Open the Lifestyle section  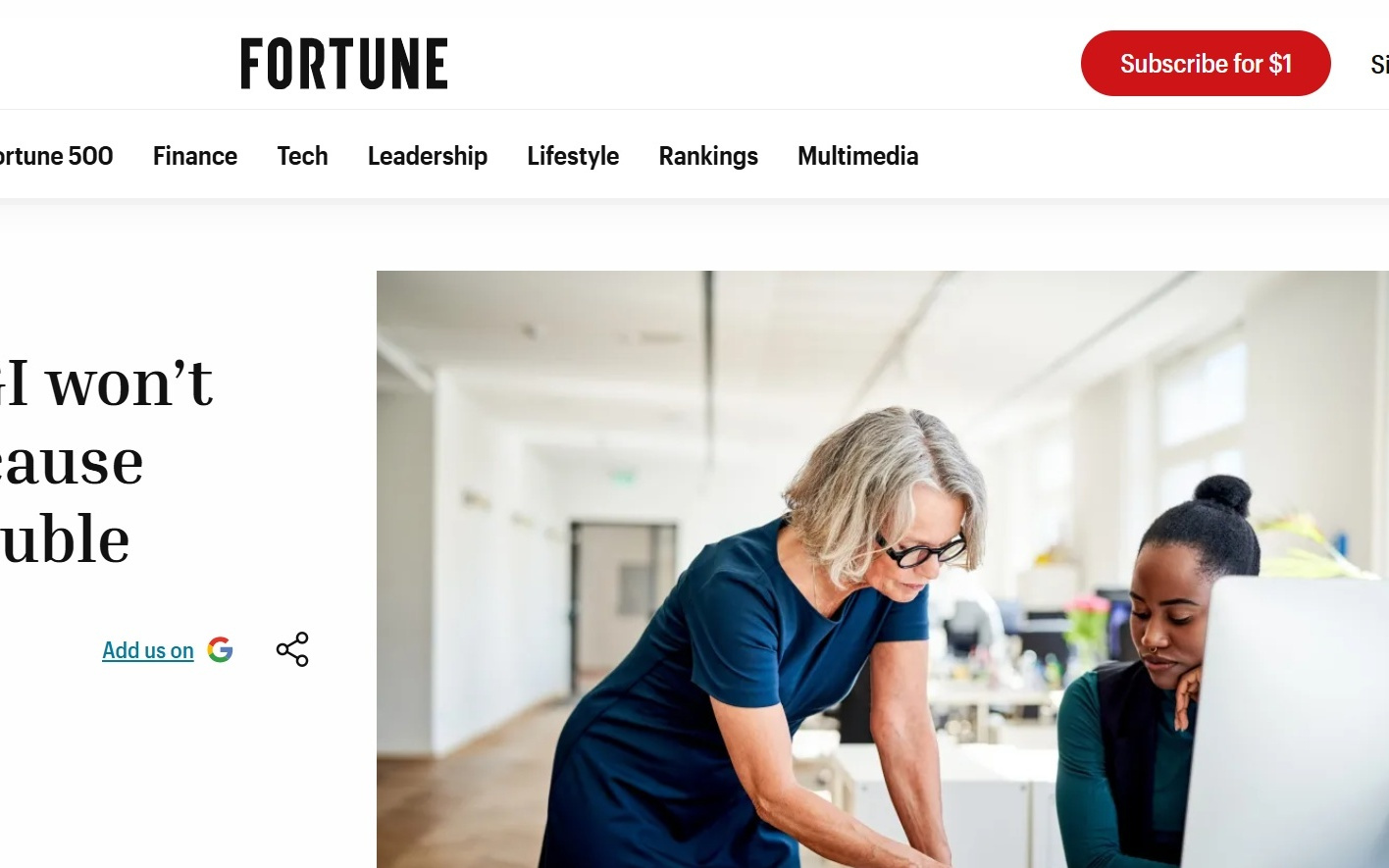pyautogui.click(x=573, y=156)
